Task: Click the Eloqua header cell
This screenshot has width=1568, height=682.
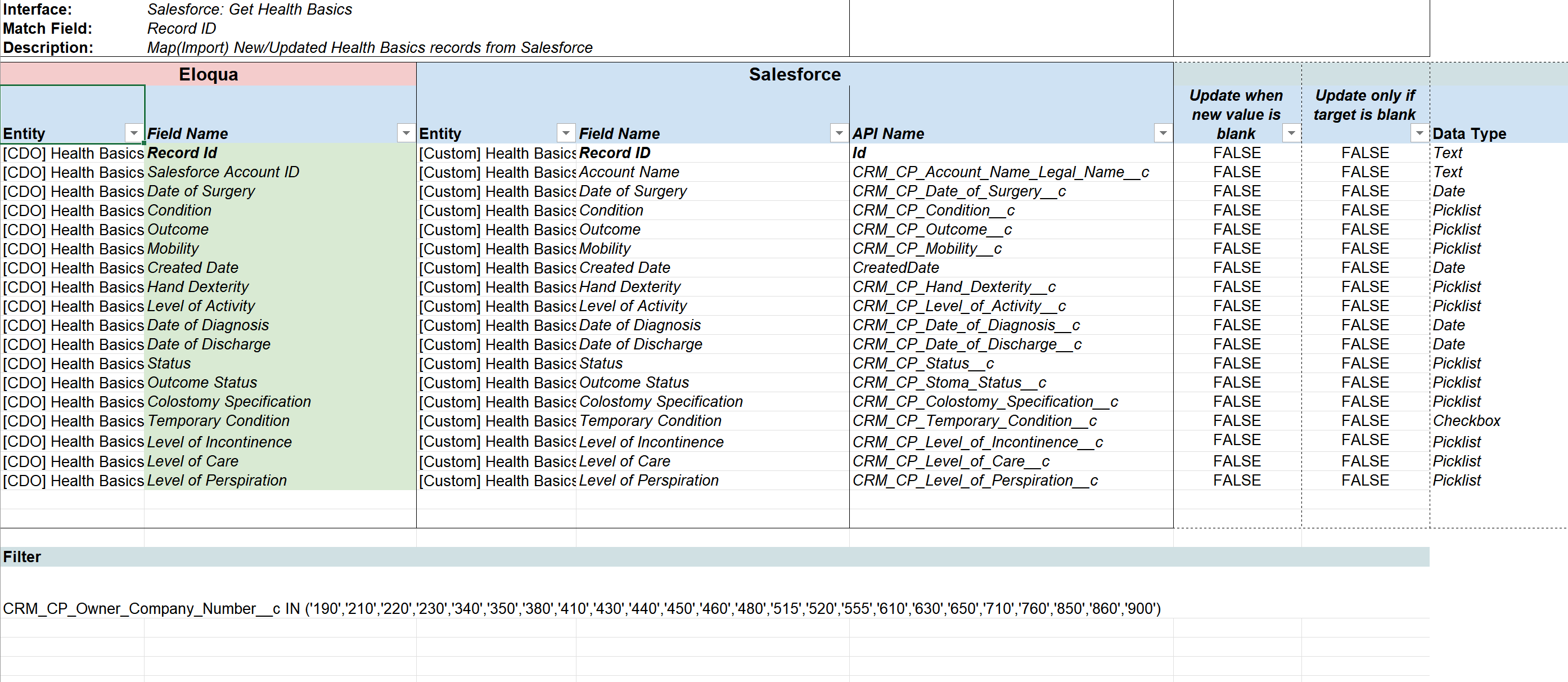Action: 207,74
